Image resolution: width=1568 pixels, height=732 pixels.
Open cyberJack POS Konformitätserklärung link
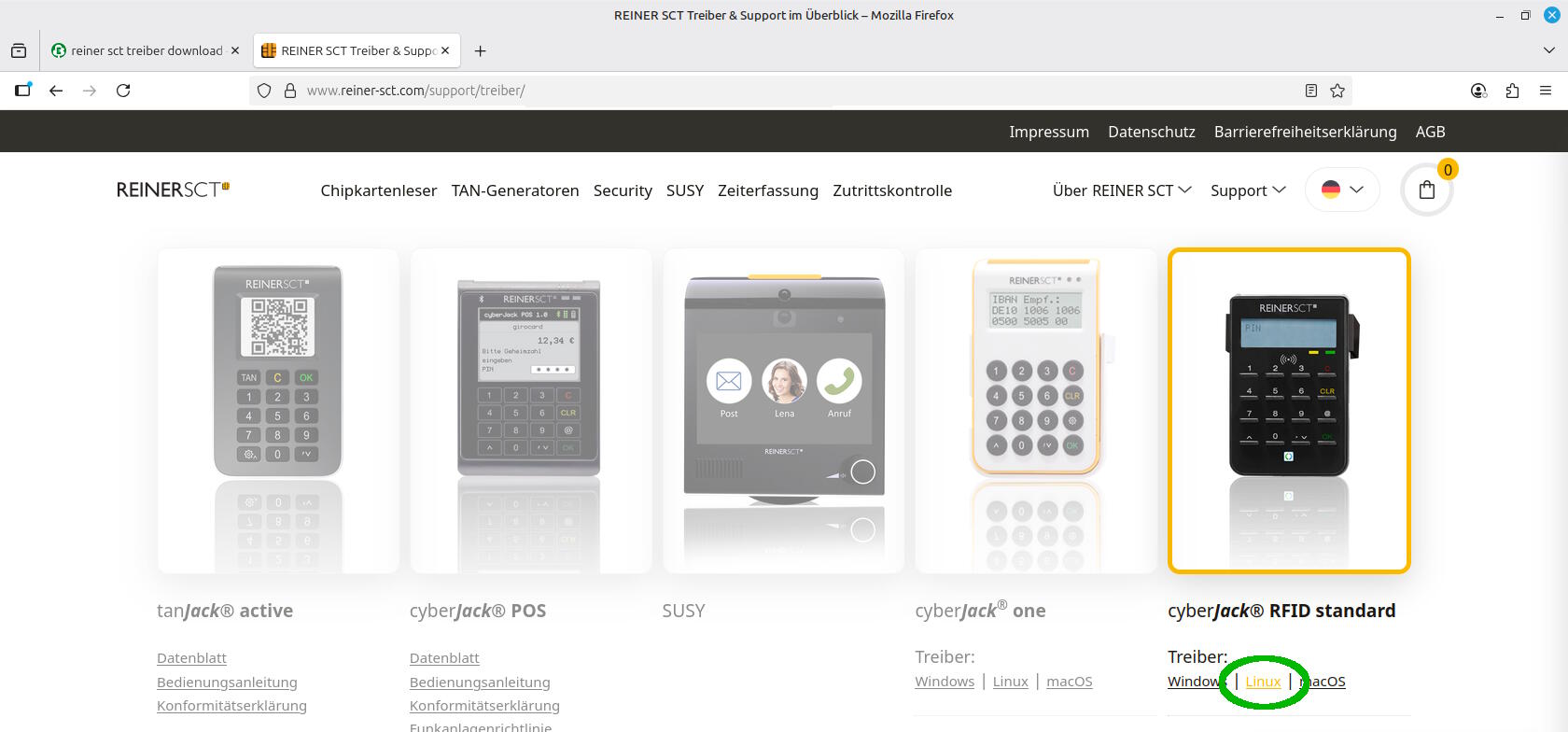tap(484, 706)
